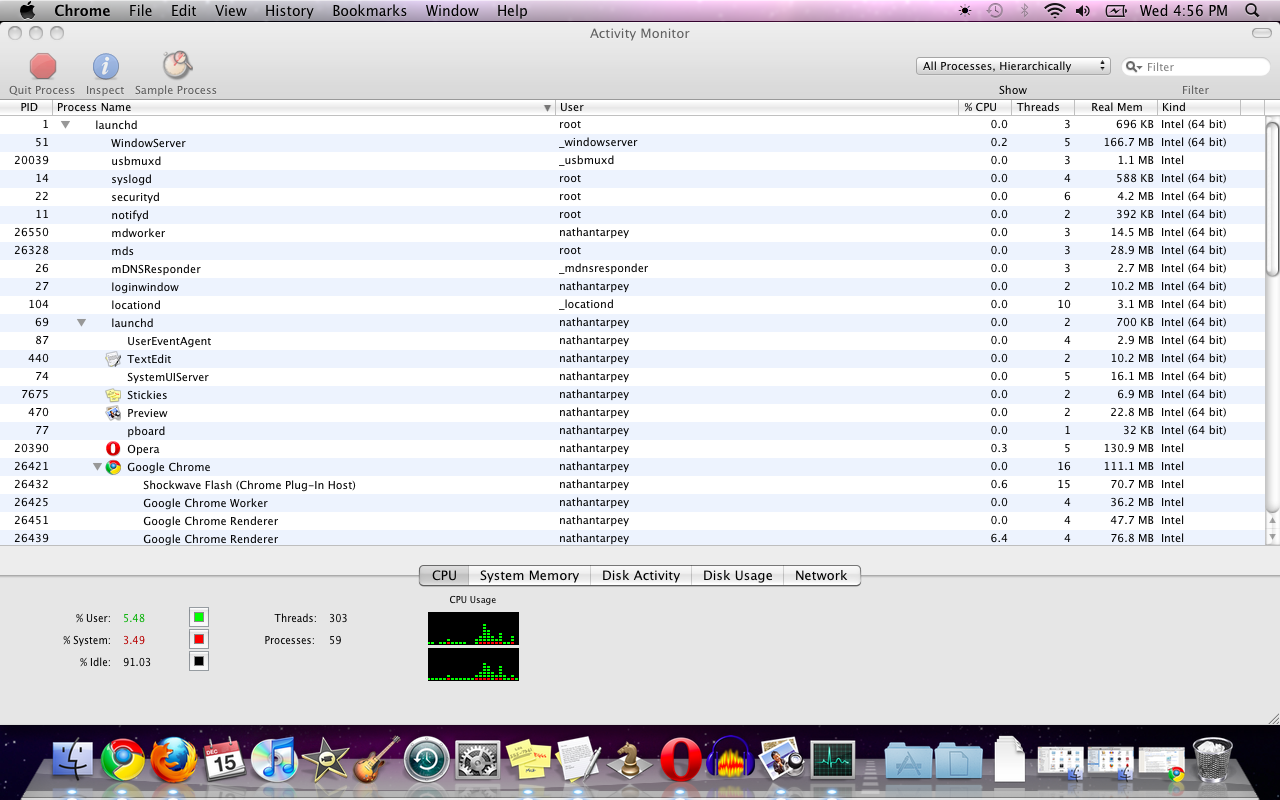Click the green % User color swatch
The width and height of the screenshot is (1280, 800).
[199, 617]
